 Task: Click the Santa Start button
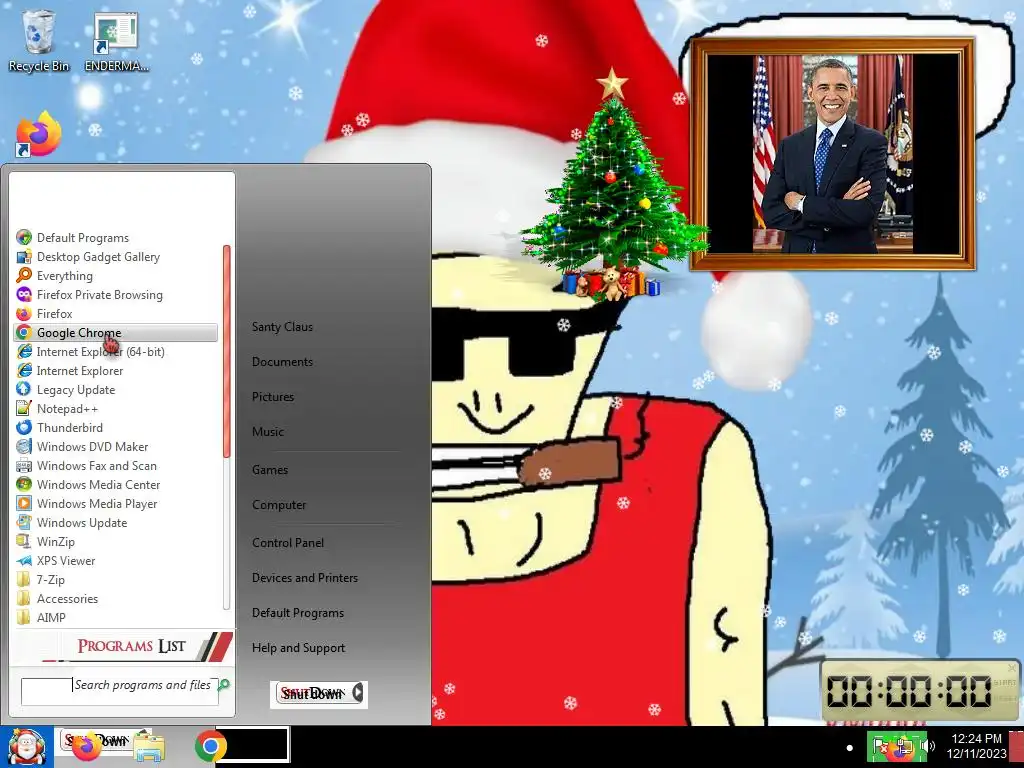click(x=26, y=747)
